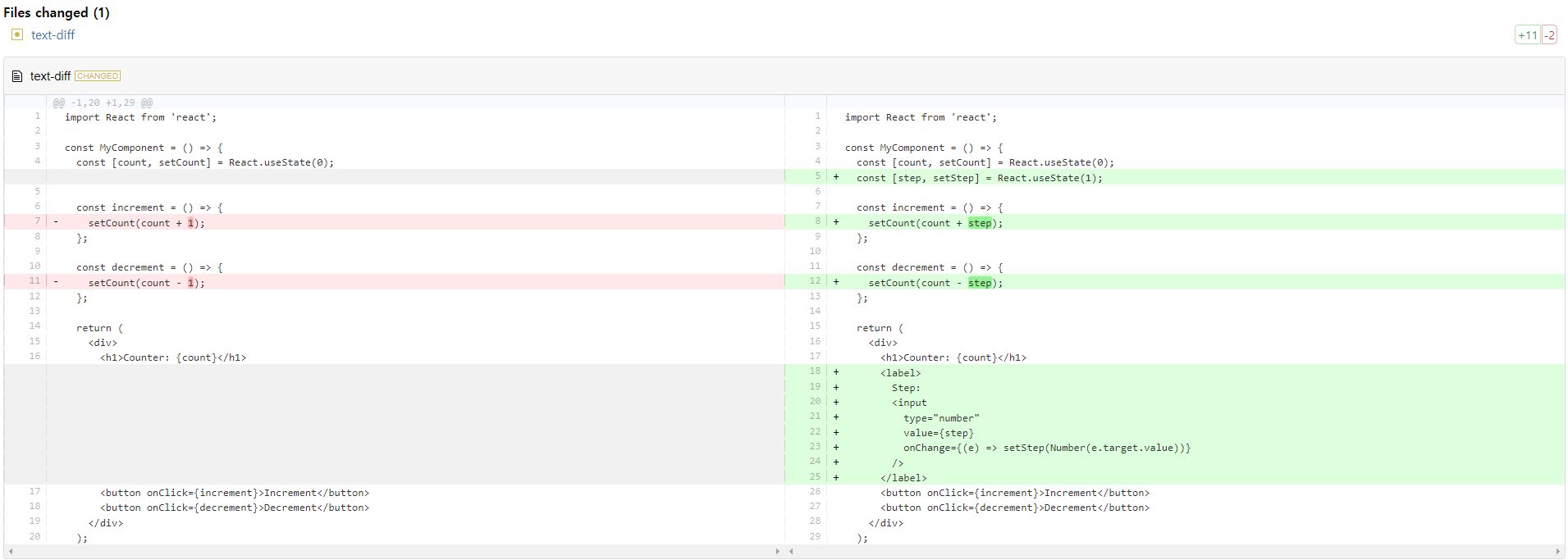The image size is (1568, 560).
Task: Click left arrow of the right pane scrollbar
Action: [791, 552]
